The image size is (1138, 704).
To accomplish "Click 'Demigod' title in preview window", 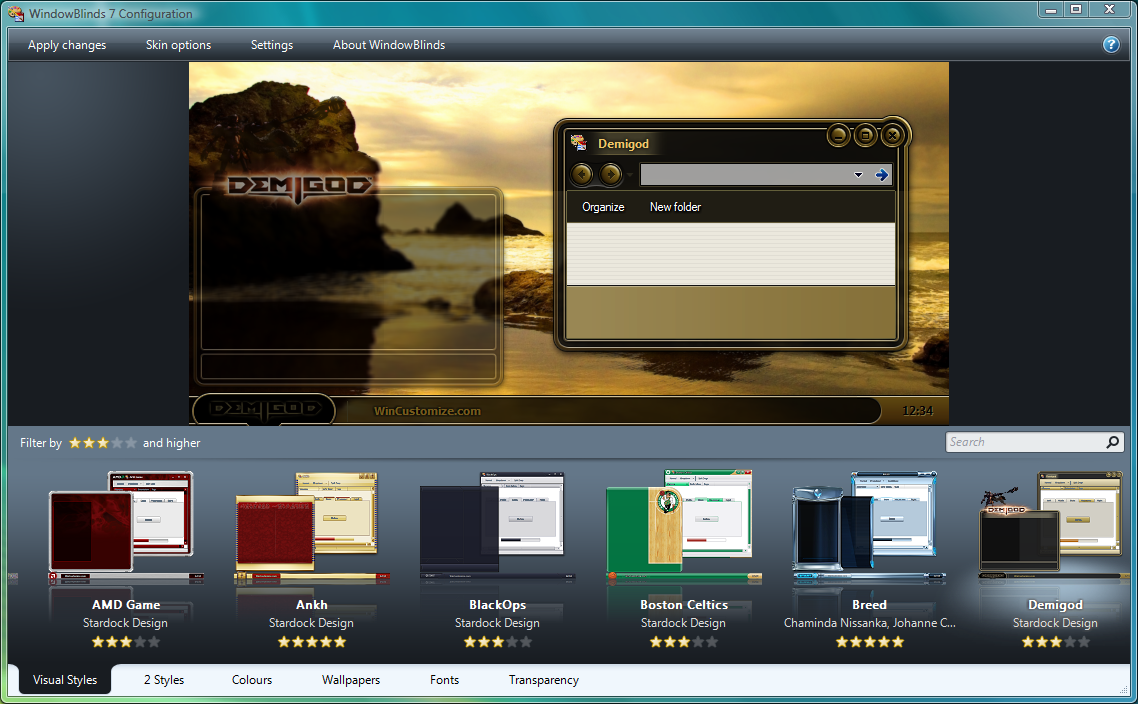I will [623, 144].
